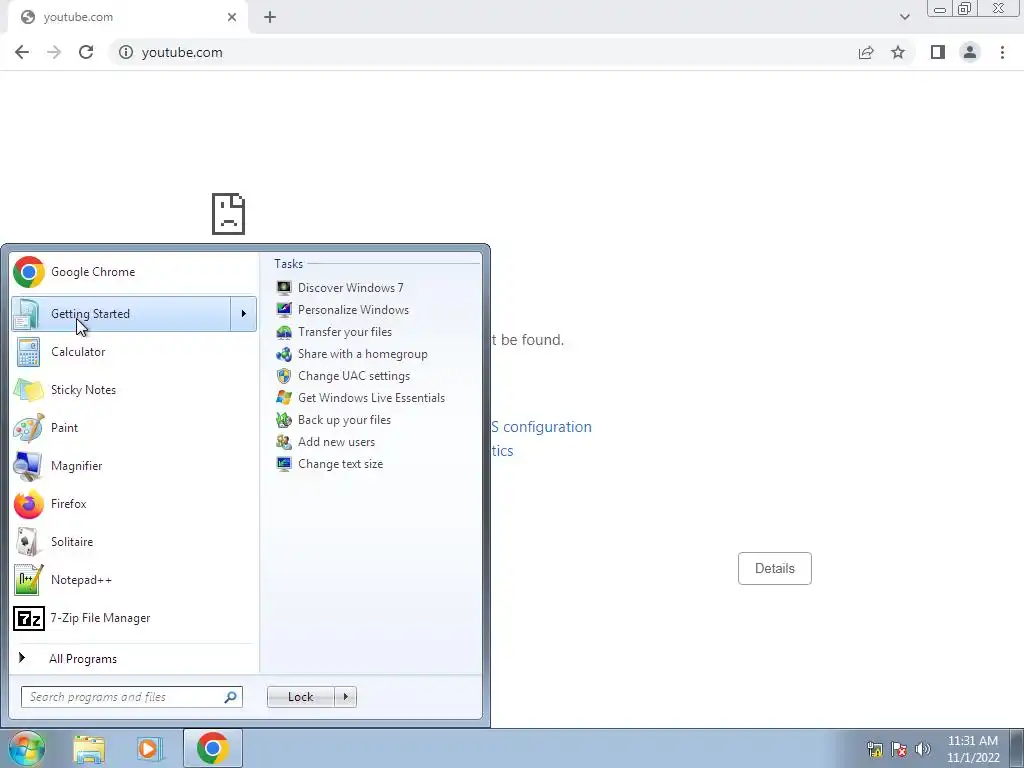Open Action Center flag tray icon
1024x768 pixels.
[x=899, y=749]
